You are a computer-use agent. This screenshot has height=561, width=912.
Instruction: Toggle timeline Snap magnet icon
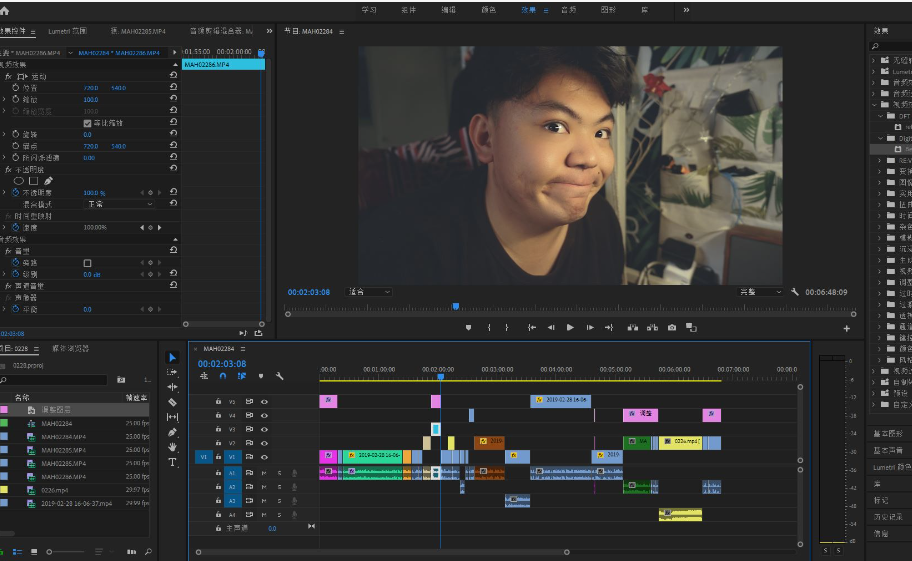(223, 376)
